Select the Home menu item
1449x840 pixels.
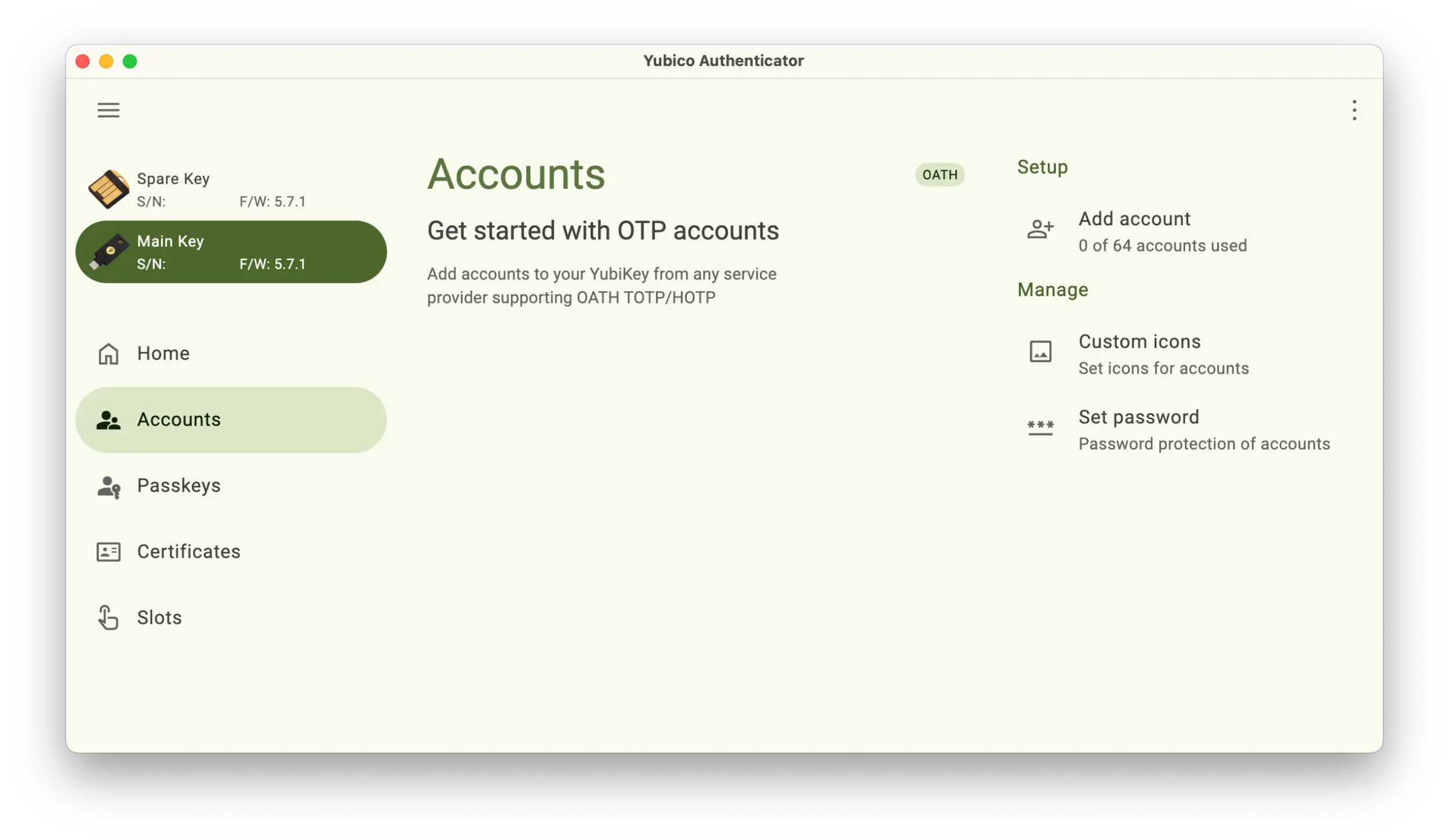[x=163, y=353]
